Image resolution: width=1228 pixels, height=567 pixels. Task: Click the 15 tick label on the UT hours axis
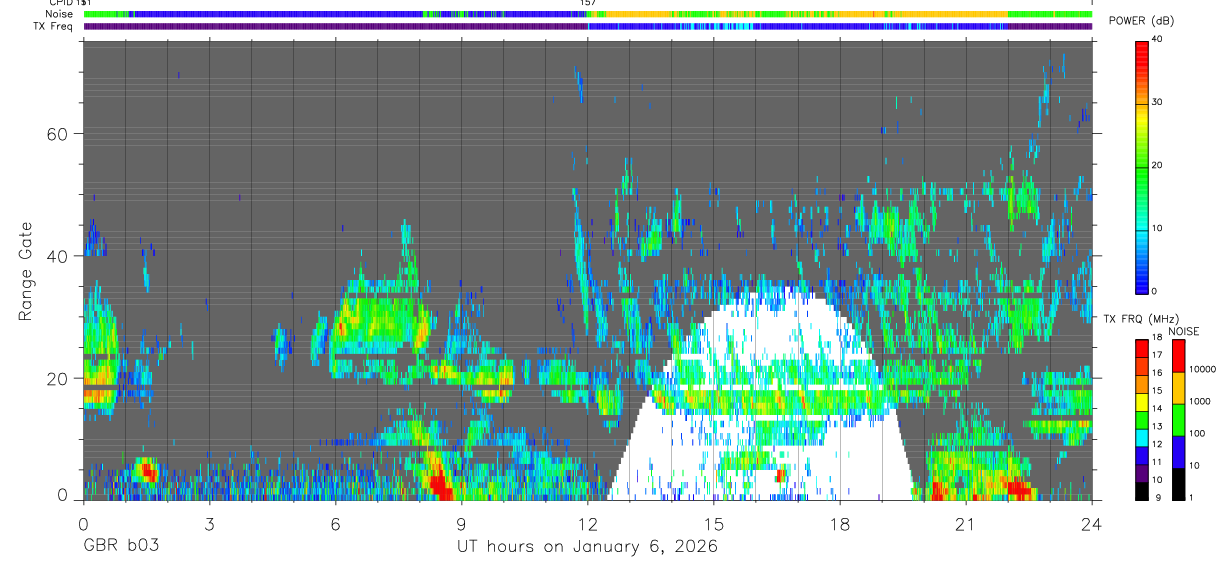point(714,524)
